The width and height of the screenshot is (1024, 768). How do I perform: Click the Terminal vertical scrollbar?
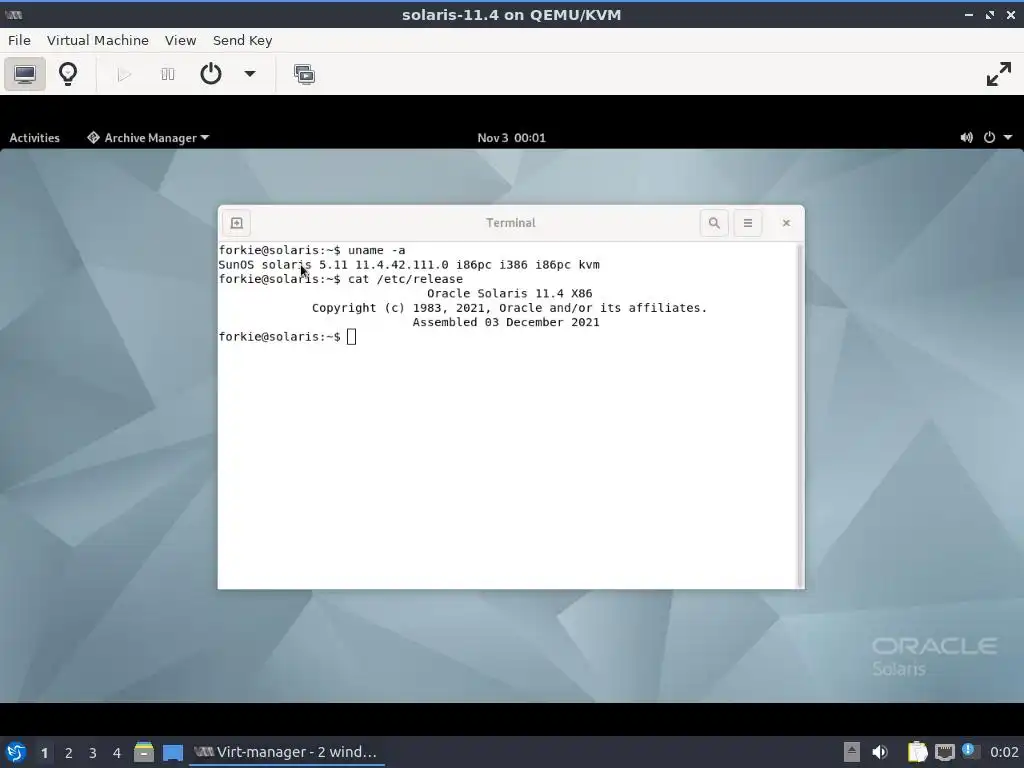pyautogui.click(x=799, y=415)
